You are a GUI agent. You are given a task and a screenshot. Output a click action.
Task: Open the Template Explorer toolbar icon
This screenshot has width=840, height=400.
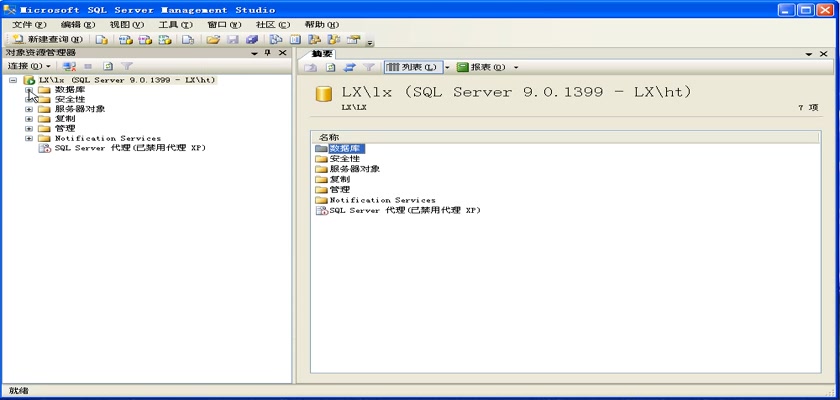tap(334, 40)
